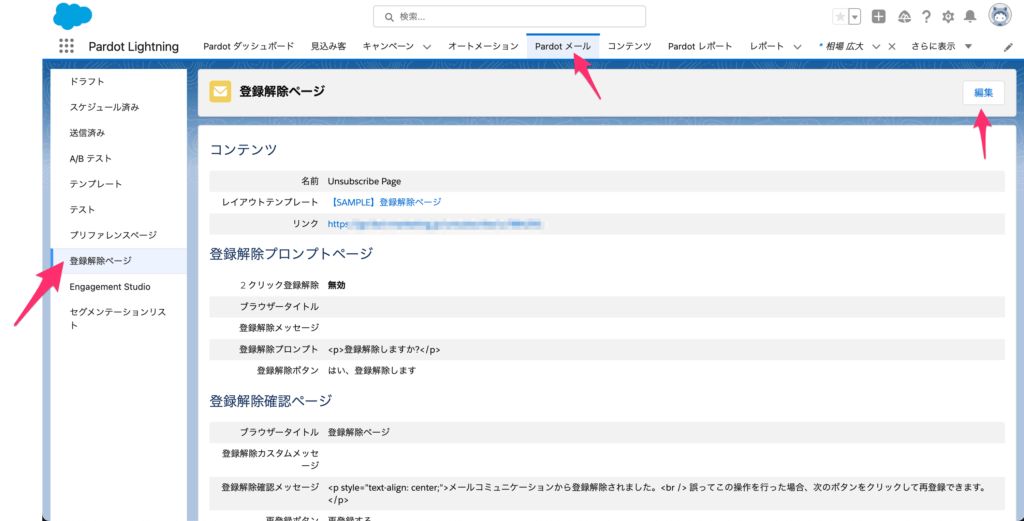Open the さらに表示 overflow menu

[941, 46]
